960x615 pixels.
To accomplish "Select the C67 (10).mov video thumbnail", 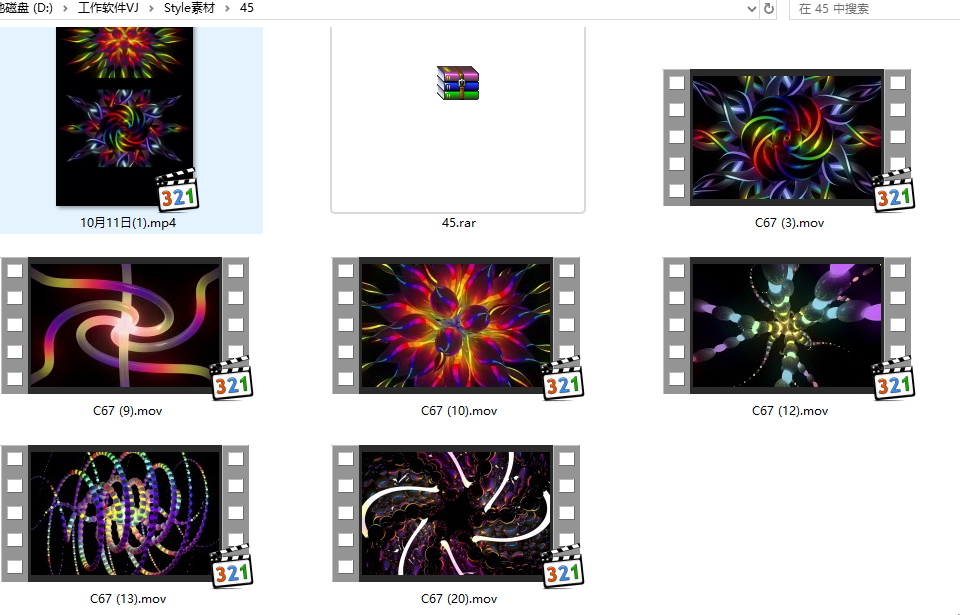I will (x=456, y=325).
